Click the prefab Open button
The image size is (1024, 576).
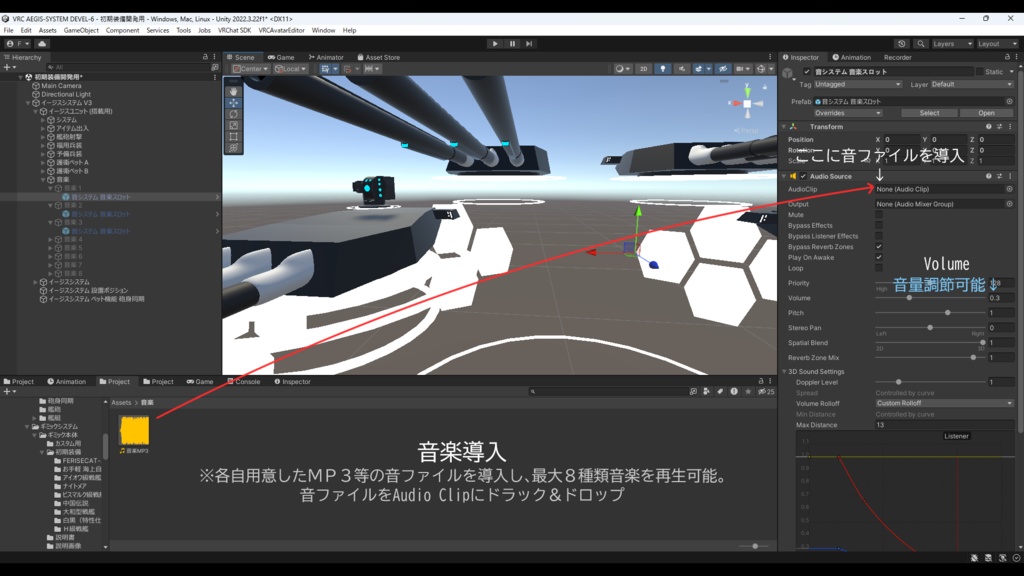click(x=986, y=113)
